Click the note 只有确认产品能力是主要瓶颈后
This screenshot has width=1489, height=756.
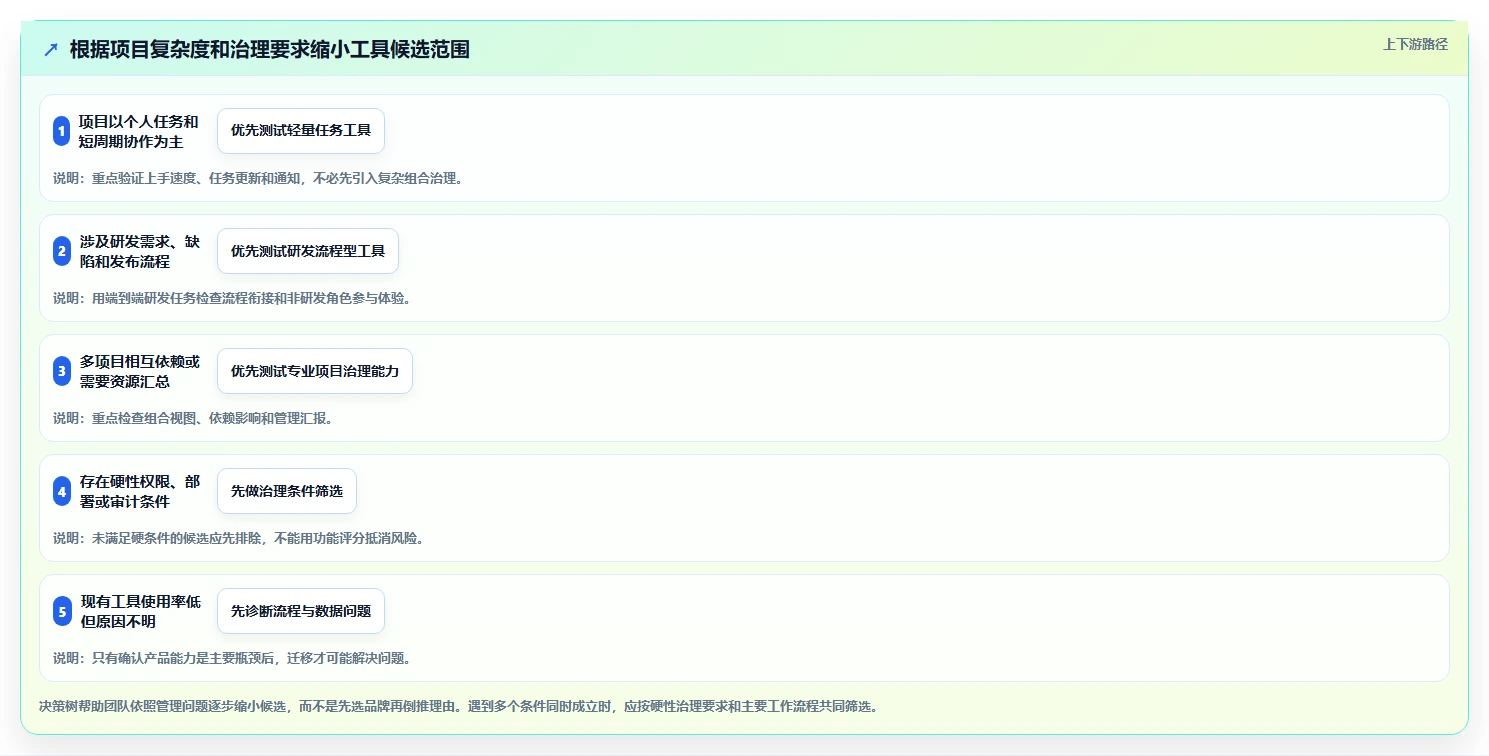232,658
